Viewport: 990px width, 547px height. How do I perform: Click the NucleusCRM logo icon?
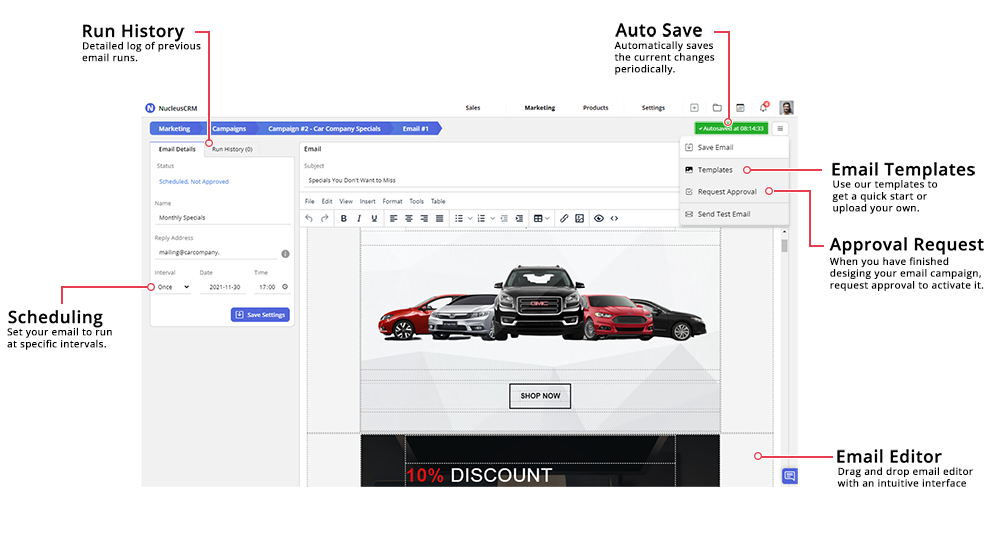(x=150, y=108)
